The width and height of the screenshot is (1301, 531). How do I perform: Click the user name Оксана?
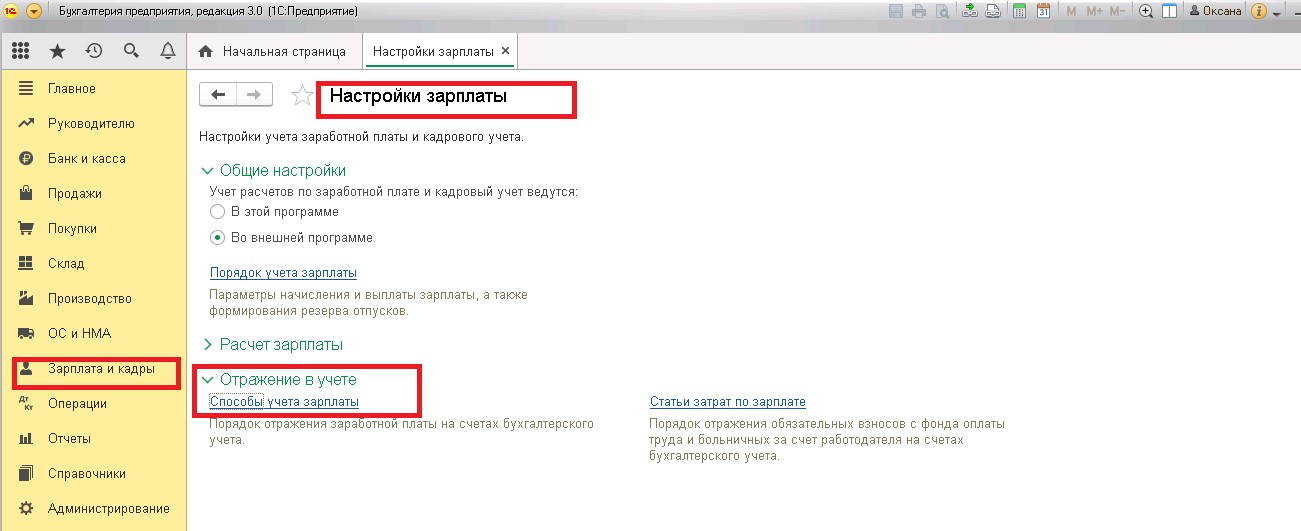pyautogui.click(x=1215, y=11)
